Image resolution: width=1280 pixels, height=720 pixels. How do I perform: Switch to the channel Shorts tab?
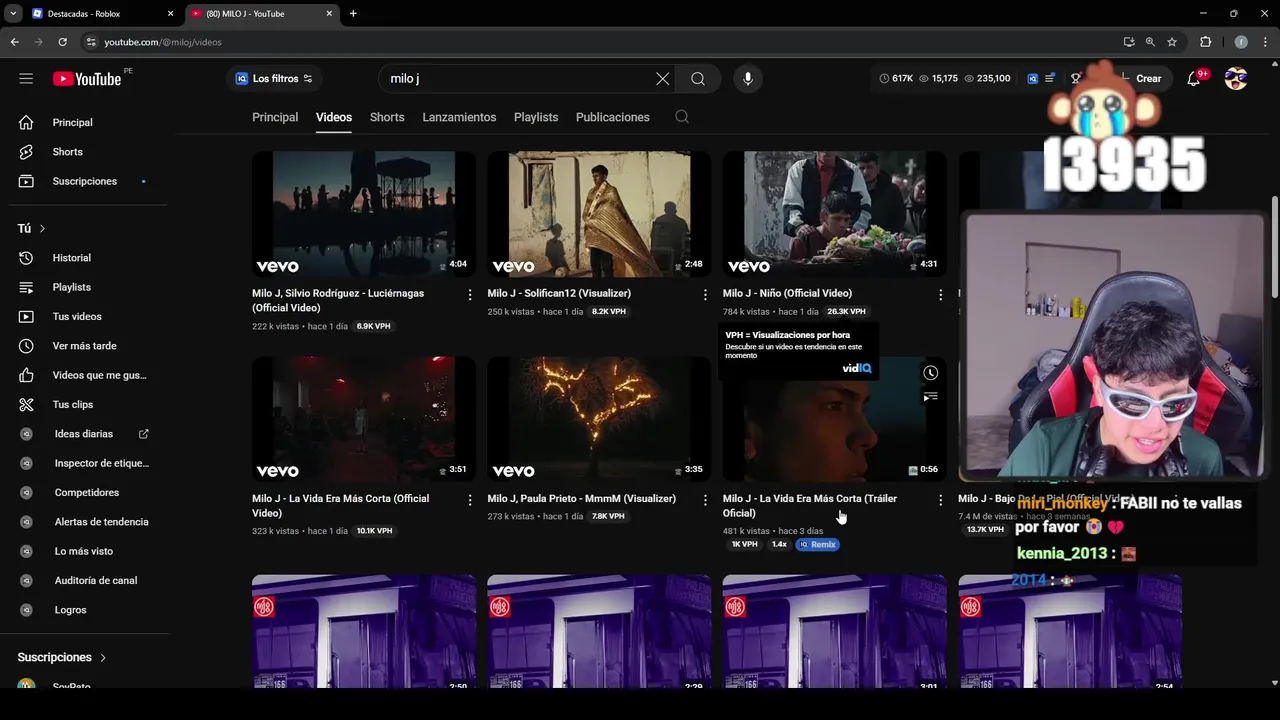(x=387, y=117)
